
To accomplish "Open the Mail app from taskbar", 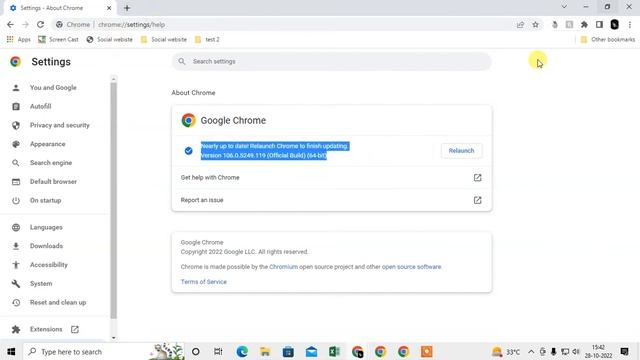I will pyautogui.click(x=311, y=351).
